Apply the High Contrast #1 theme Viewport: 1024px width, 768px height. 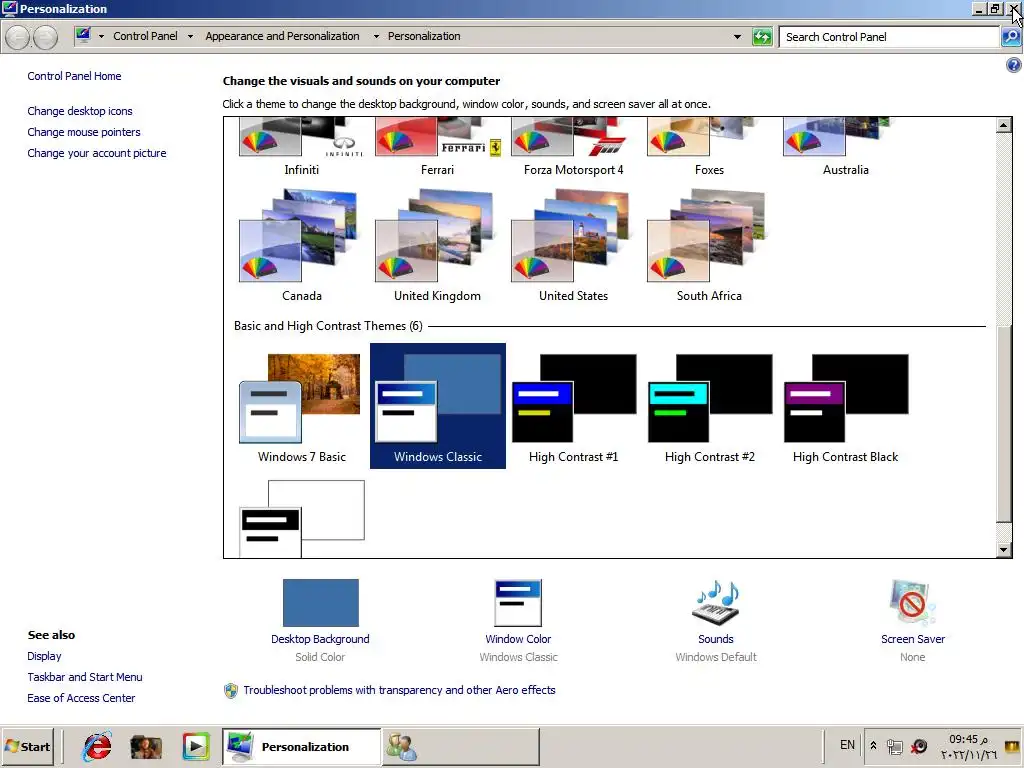[573, 406]
